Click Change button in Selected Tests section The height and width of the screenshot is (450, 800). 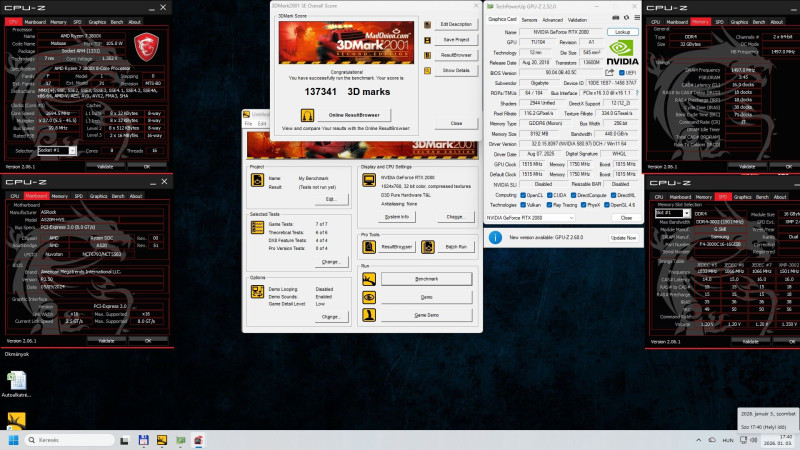[330, 262]
